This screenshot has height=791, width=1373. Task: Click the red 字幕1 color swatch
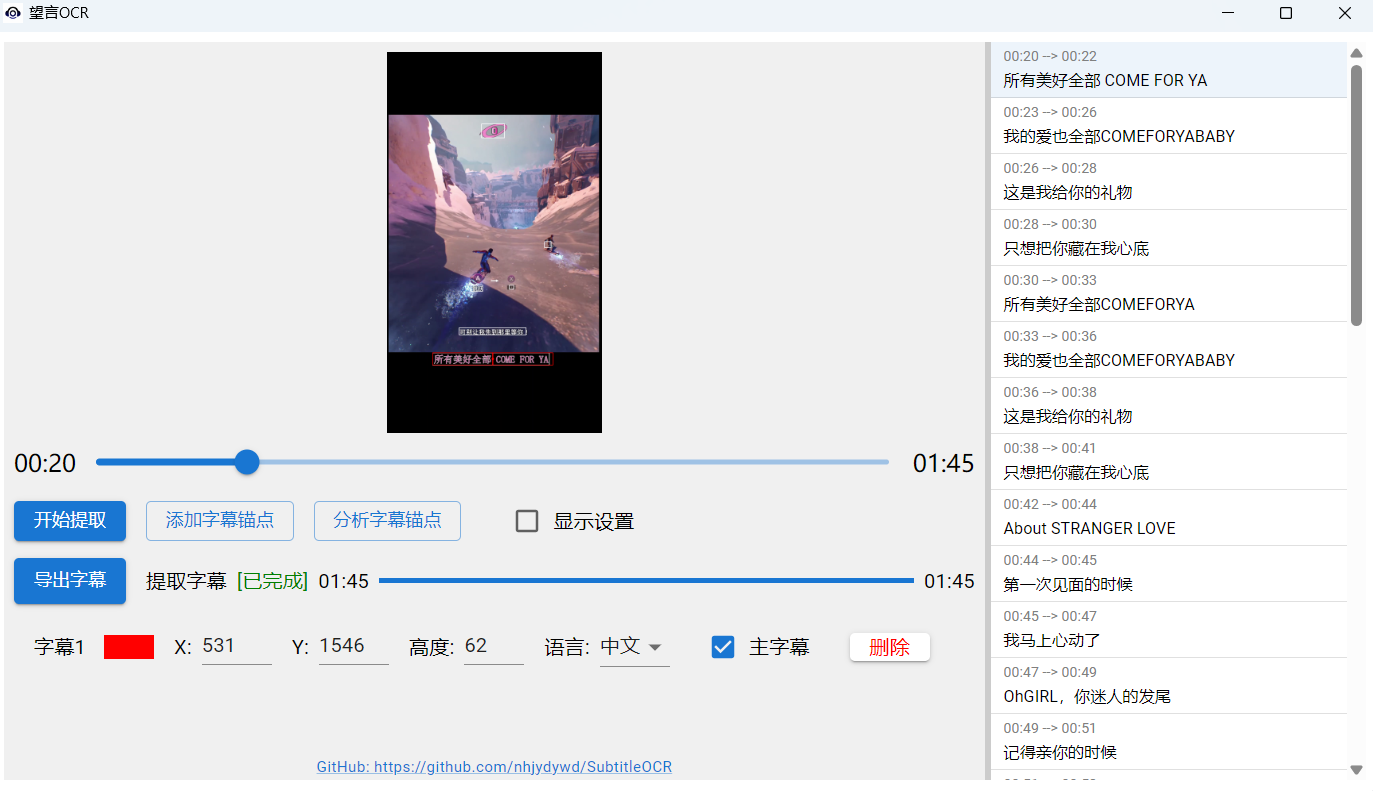pyautogui.click(x=129, y=647)
